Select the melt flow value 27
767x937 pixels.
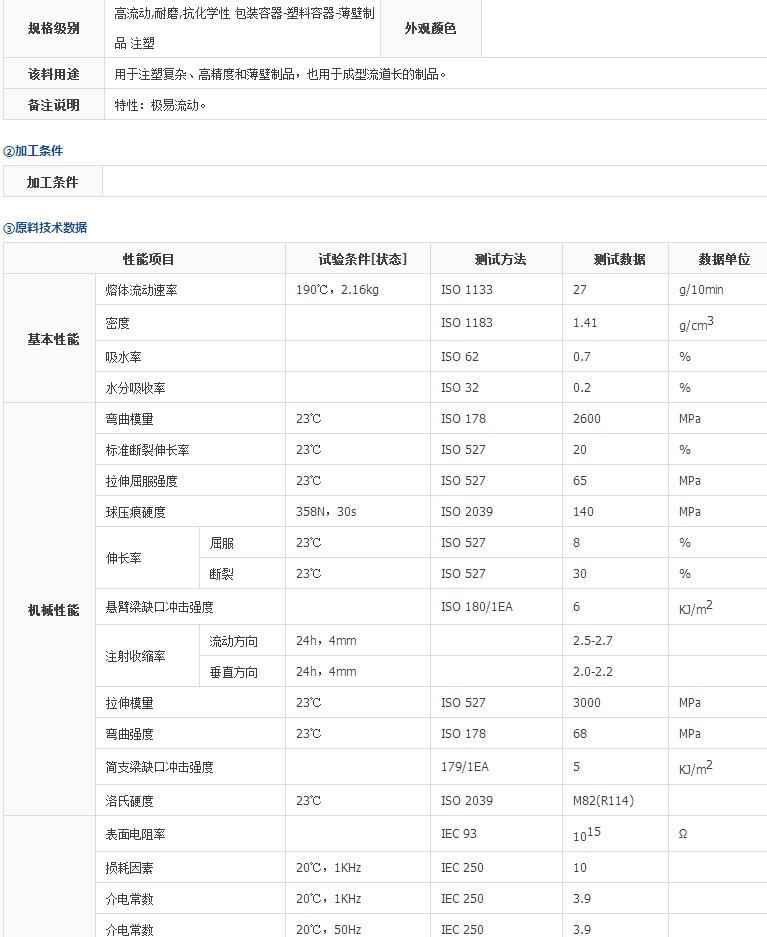pos(579,290)
